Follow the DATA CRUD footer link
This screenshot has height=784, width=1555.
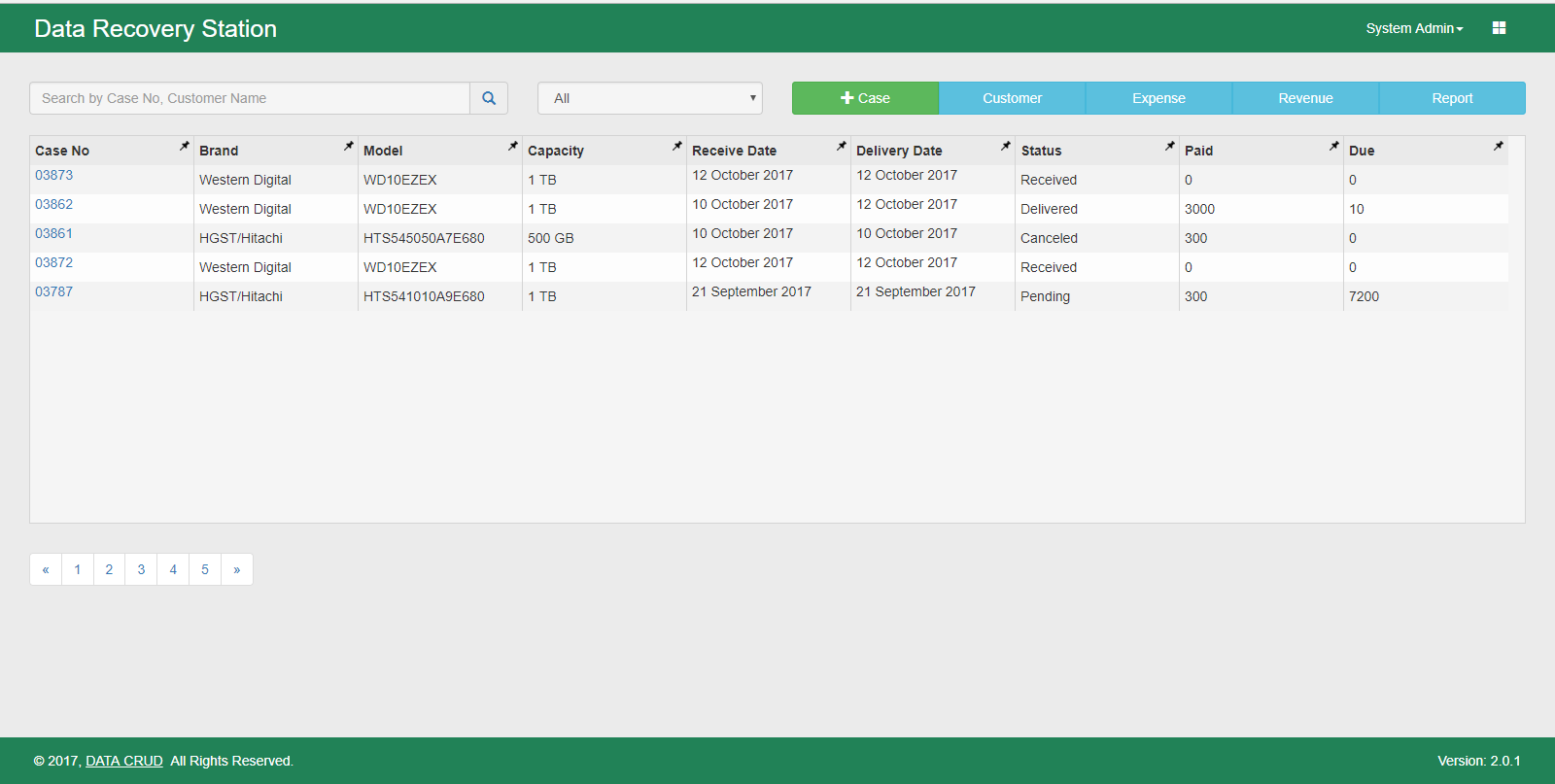click(x=123, y=761)
